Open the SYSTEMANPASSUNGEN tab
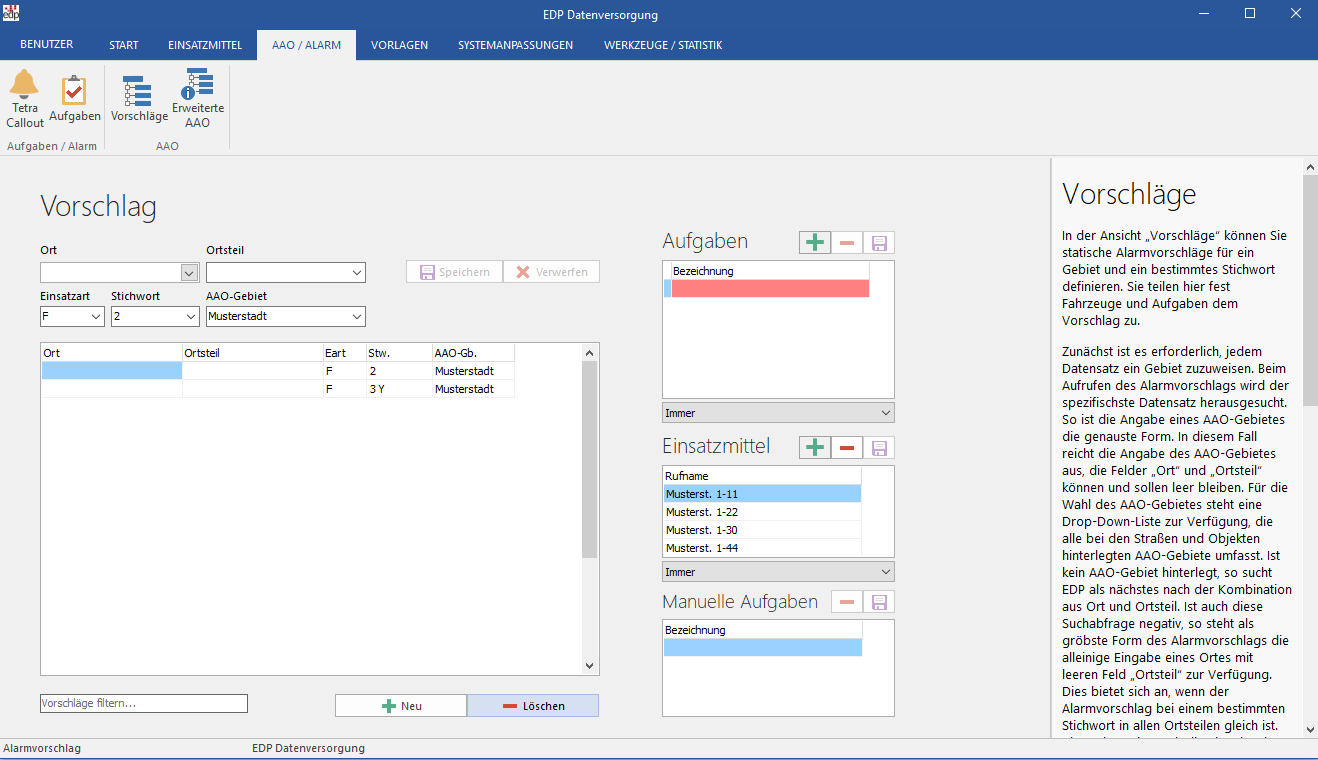This screenshot has width=1318, height=760. pyautogui.click(x=516, y=45)
